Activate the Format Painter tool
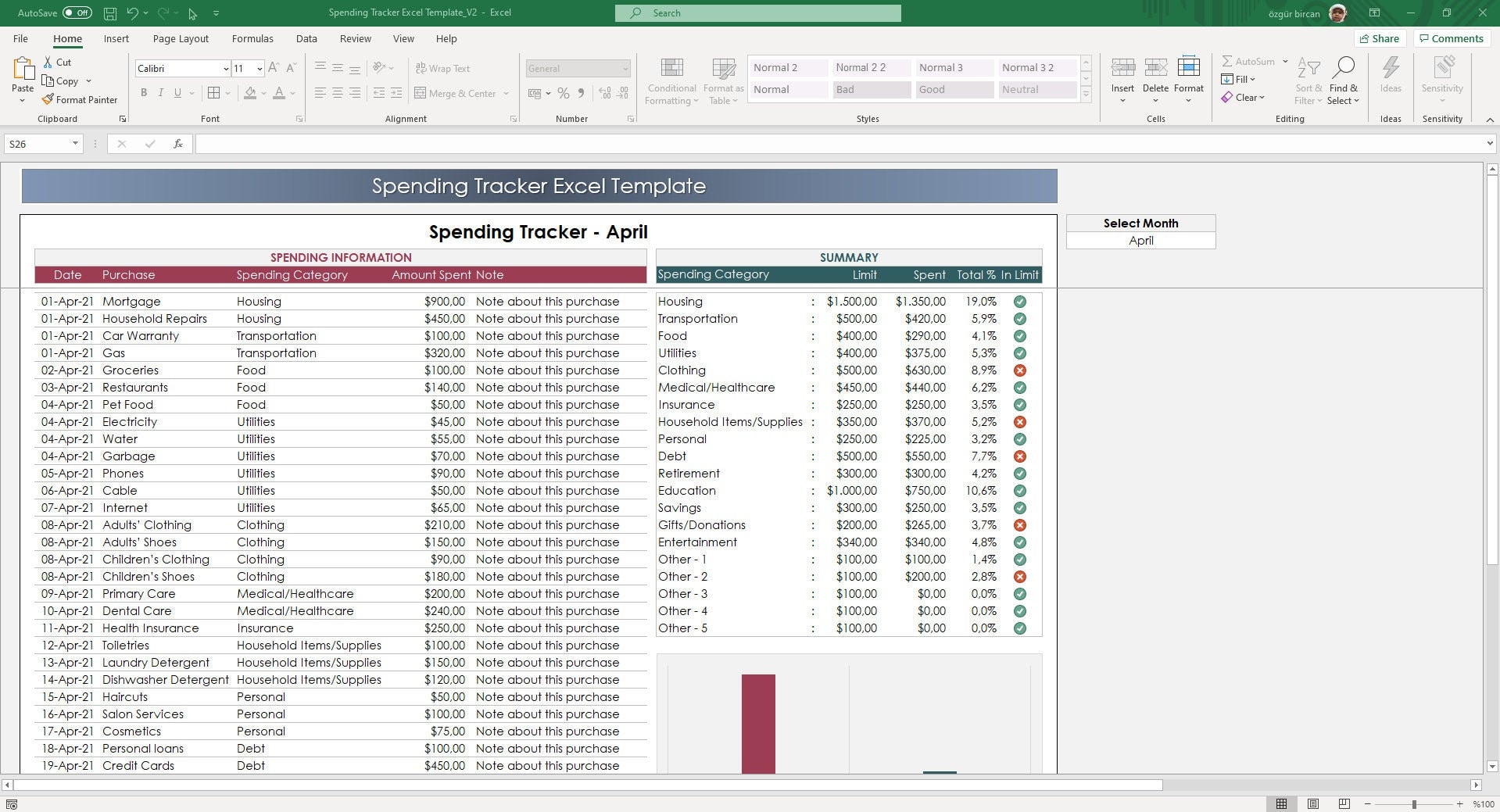Screen dimensions: 1500x812 (81, 99)
